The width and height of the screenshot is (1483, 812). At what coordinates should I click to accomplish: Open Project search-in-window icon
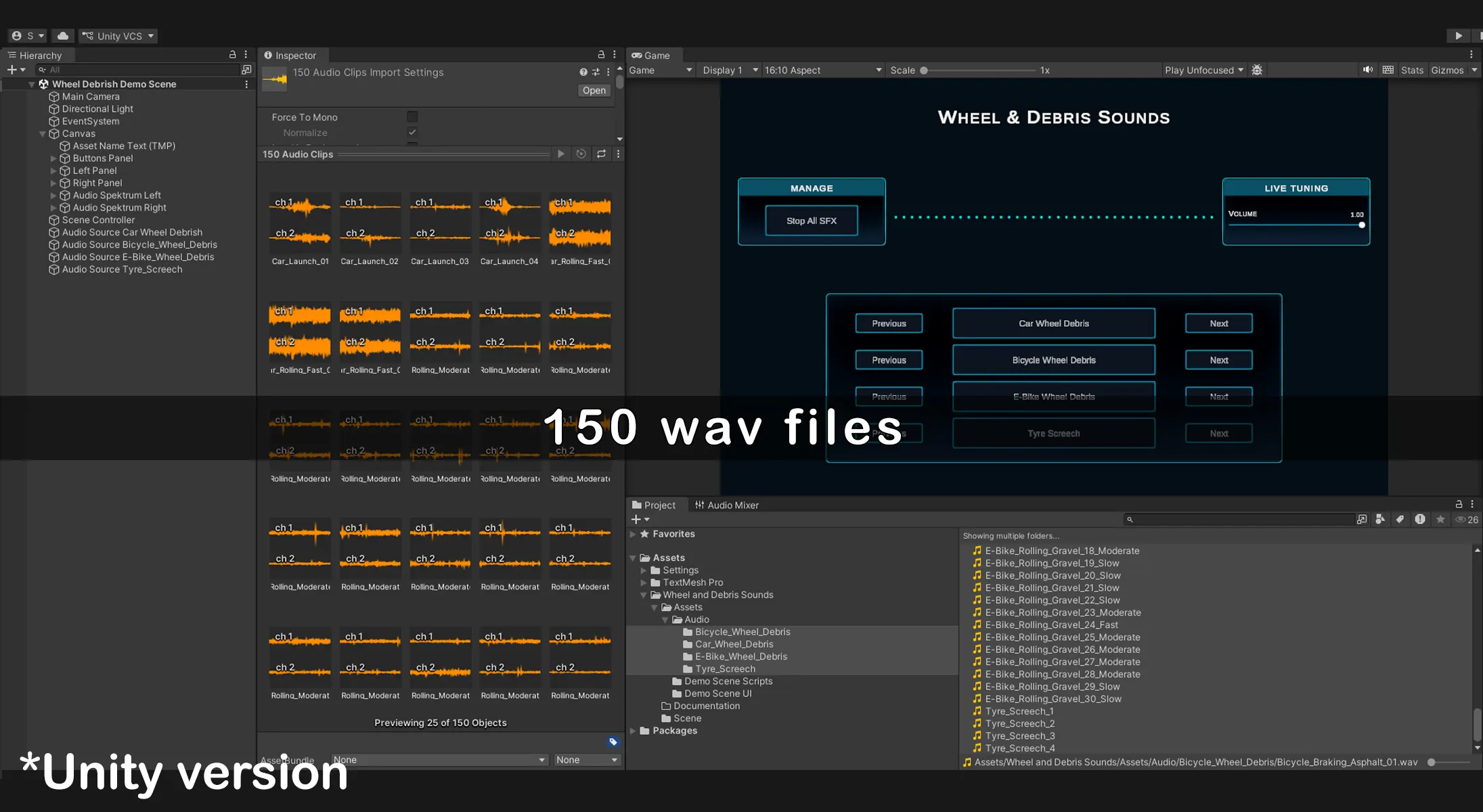point(1362,520)
